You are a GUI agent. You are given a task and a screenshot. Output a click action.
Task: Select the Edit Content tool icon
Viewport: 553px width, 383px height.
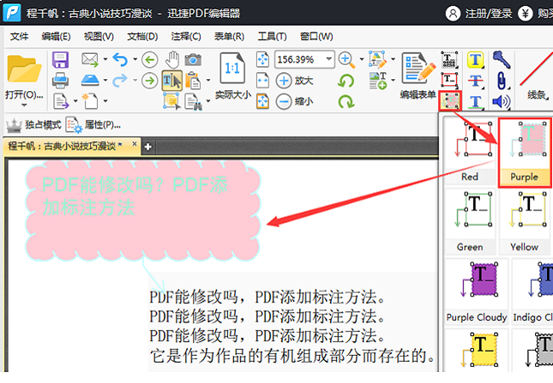[378, 59]
